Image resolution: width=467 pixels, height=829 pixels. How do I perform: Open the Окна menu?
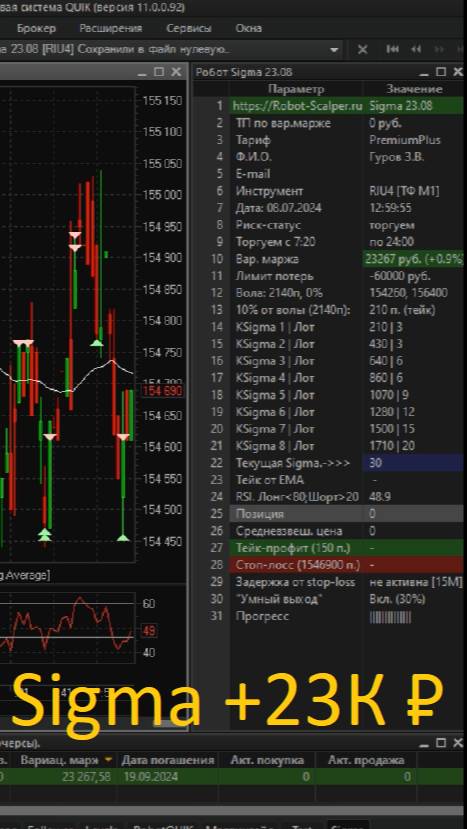pos(249,28)
